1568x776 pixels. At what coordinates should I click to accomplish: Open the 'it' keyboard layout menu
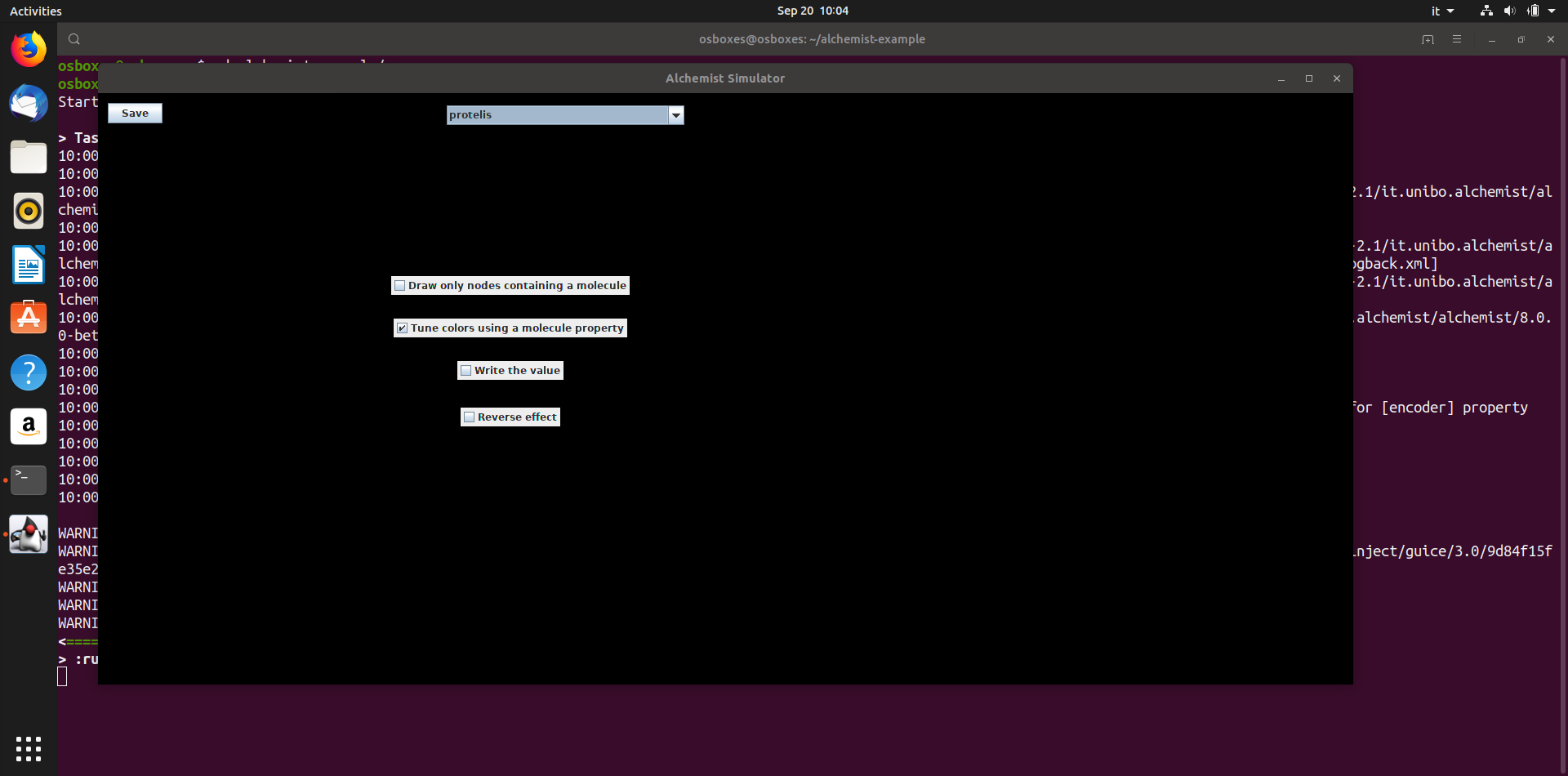click(x=1442, y=11)
